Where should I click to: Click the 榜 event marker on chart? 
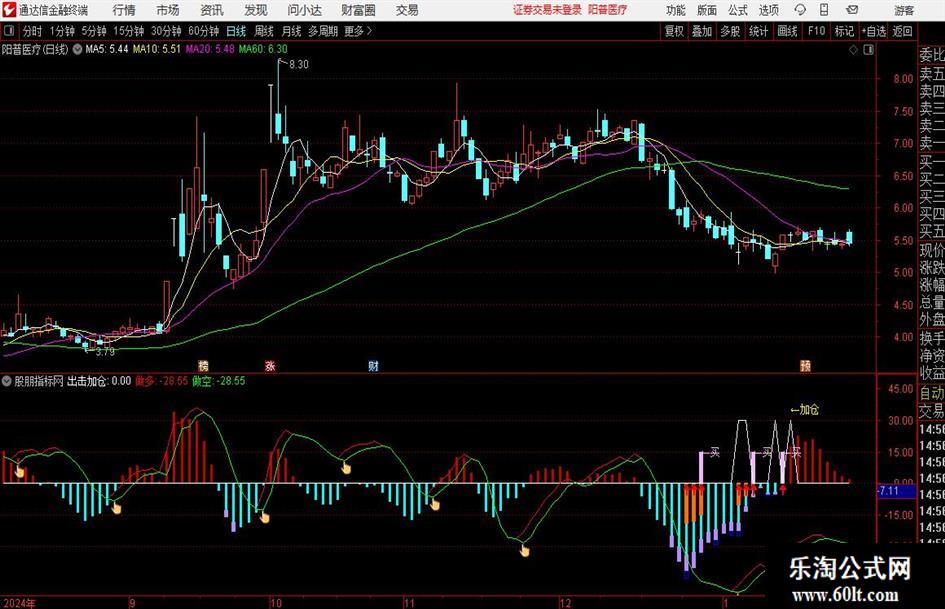[x=204, y=365]
